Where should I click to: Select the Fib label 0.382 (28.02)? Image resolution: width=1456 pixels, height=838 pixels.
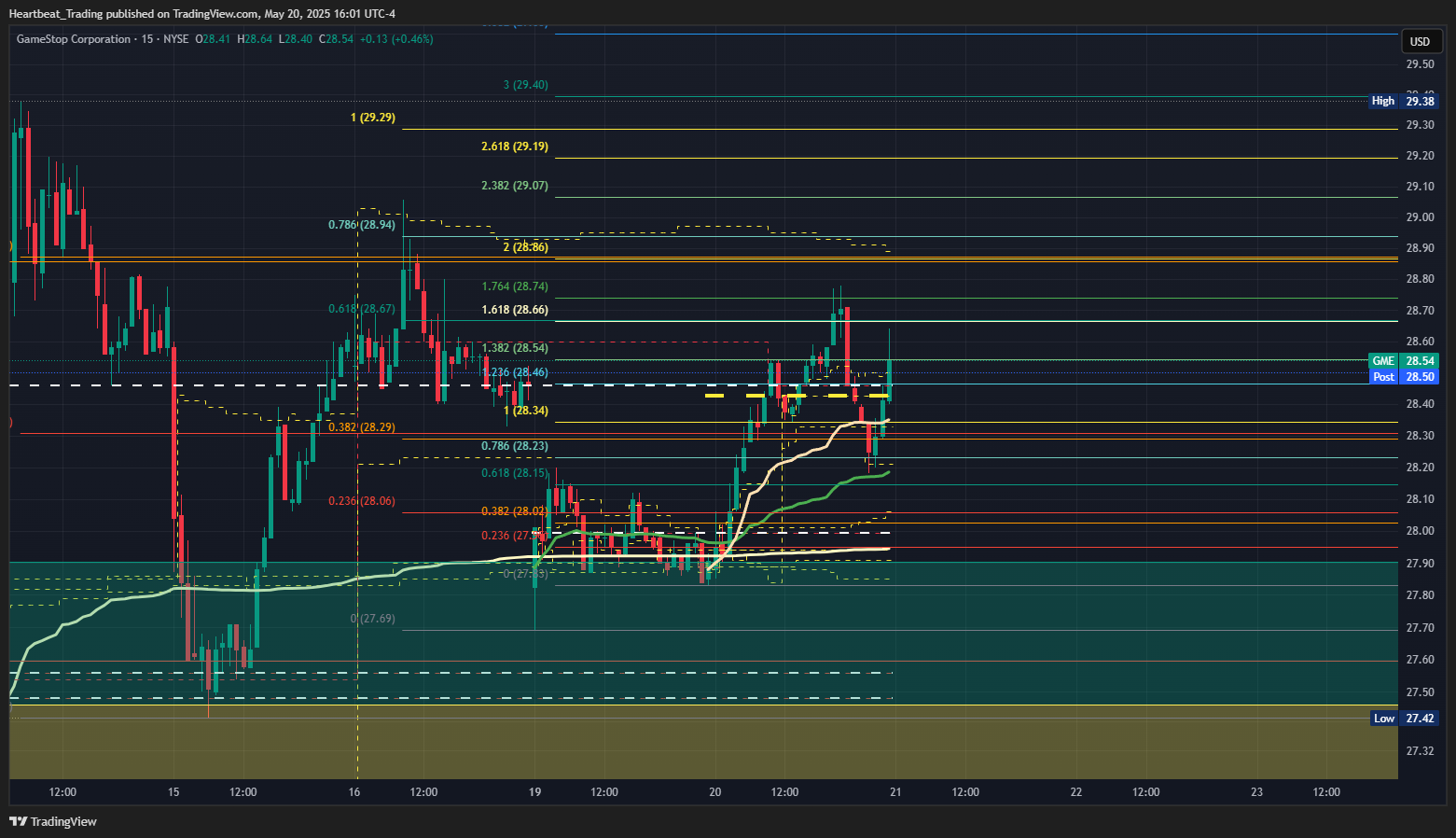[x=515, y=511]
